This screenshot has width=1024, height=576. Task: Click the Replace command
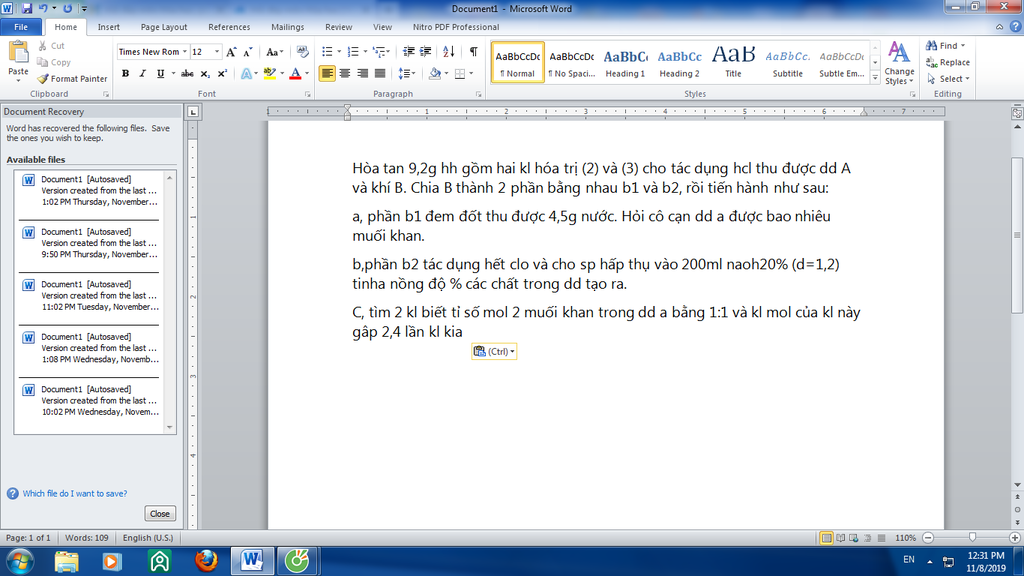pyautogui.click(x=948, y=62)
